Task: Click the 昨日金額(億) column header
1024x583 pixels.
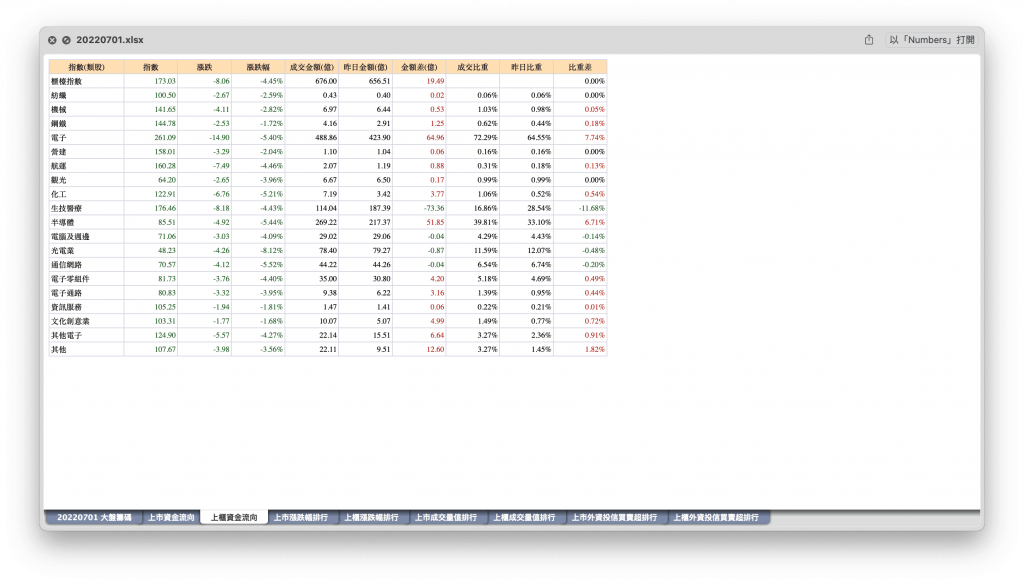Action: (x=366, y=67)
